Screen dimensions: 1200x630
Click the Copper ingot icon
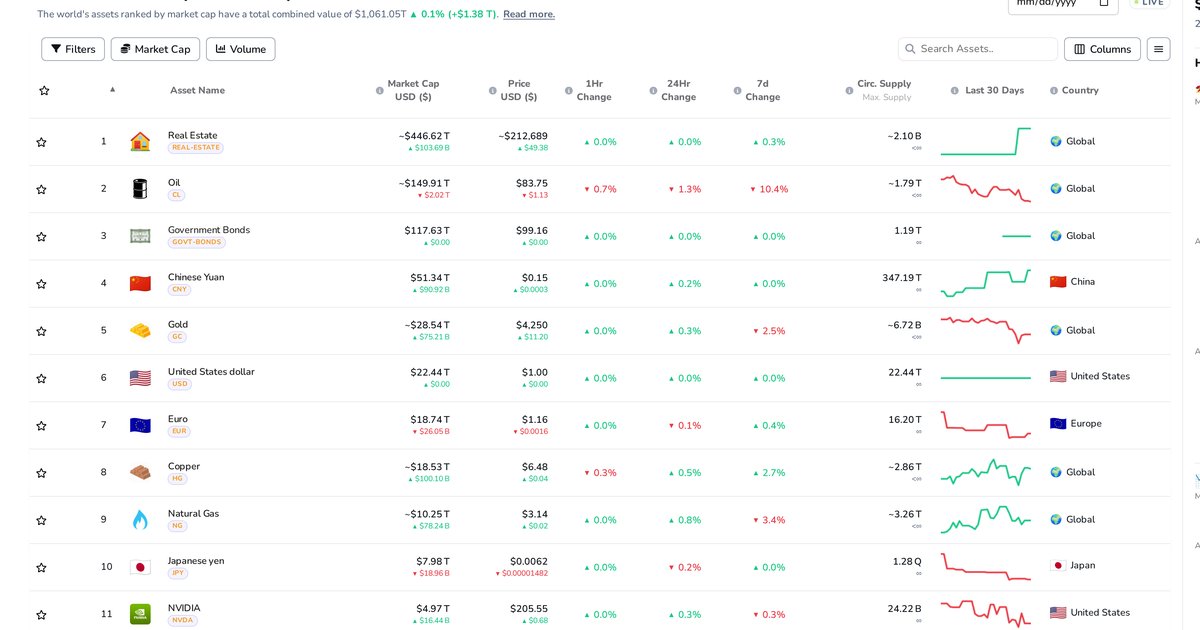tap(140, 472)
